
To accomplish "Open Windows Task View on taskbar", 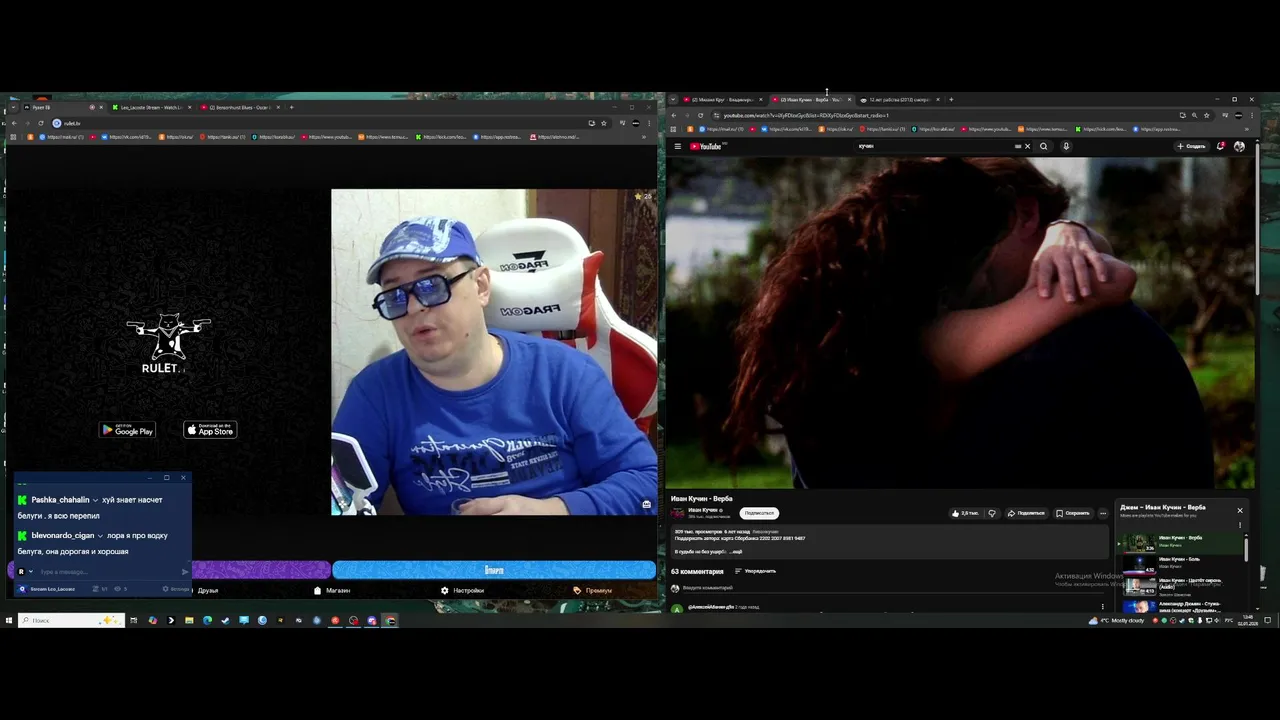I will tap(133, 620).
